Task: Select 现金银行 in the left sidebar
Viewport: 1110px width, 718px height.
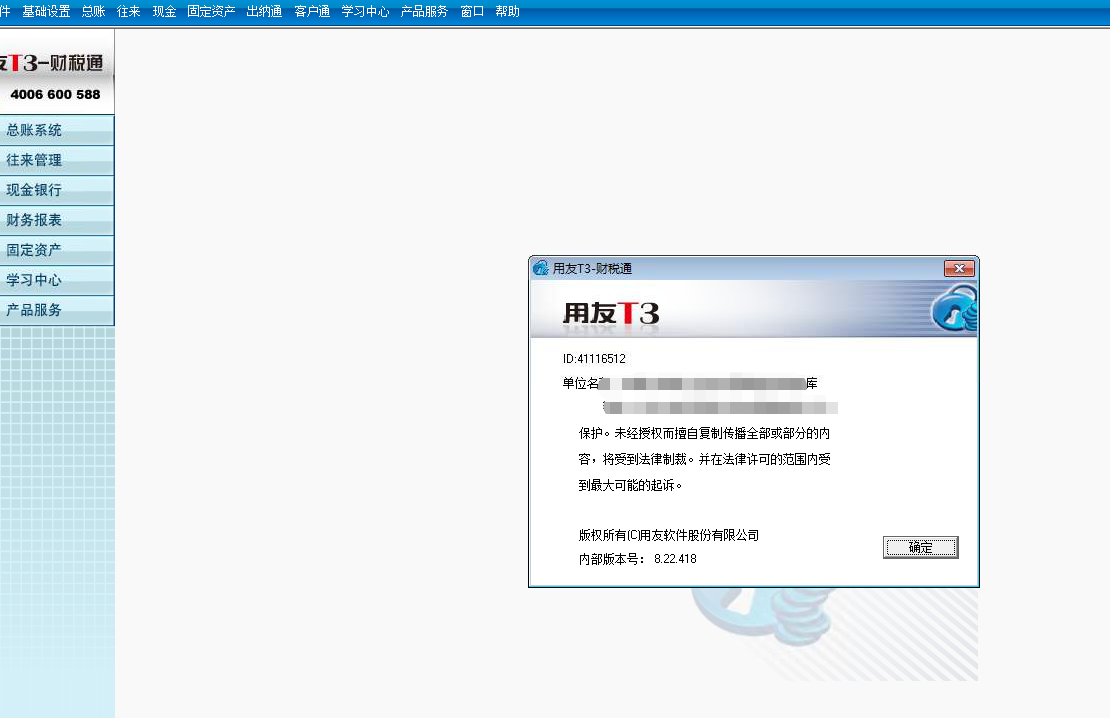Action: [x=57, y=190]
